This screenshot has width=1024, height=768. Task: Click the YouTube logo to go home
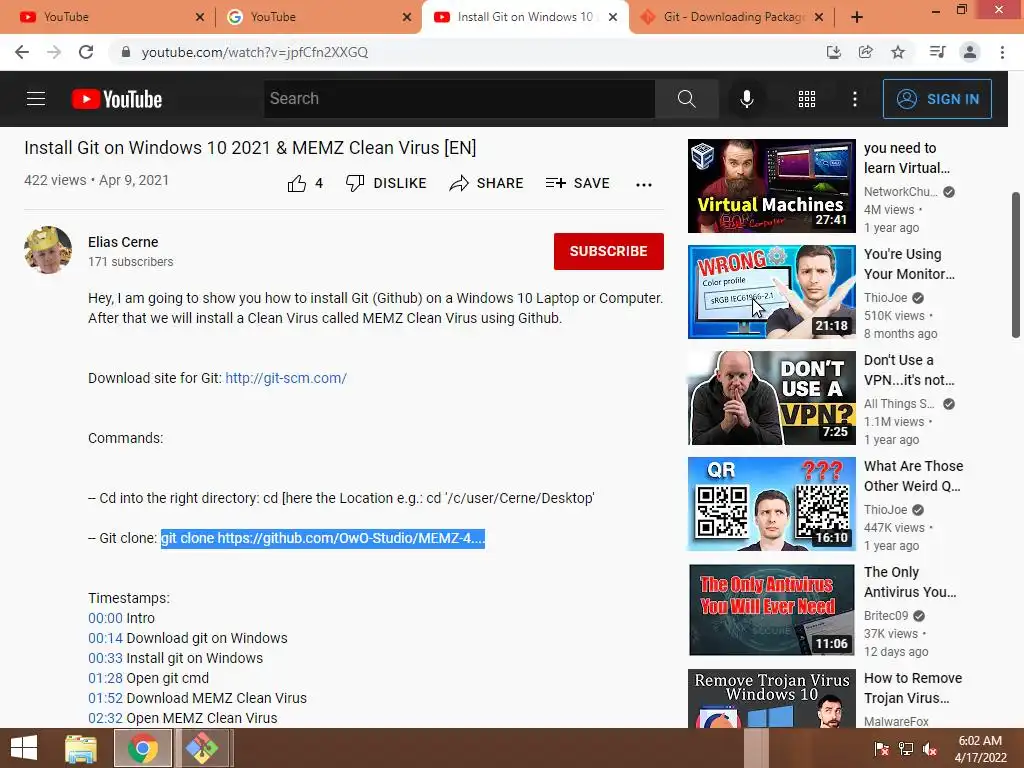tap(117, 99)
